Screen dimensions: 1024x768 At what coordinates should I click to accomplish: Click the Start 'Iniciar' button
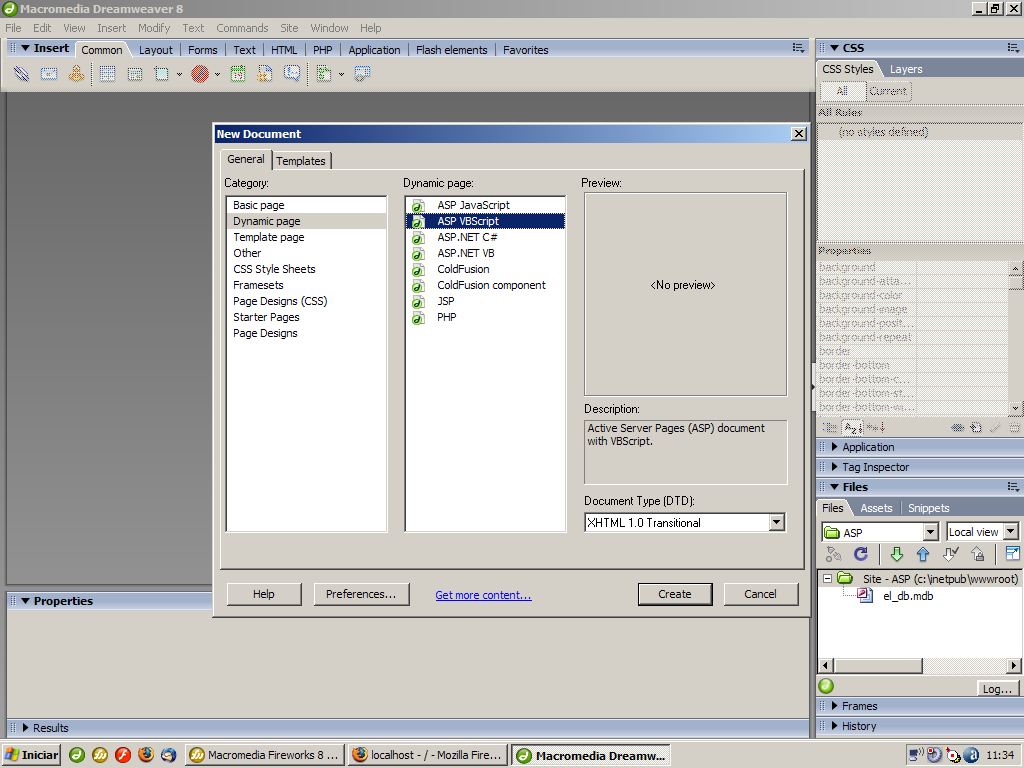(x=31, y=755)
